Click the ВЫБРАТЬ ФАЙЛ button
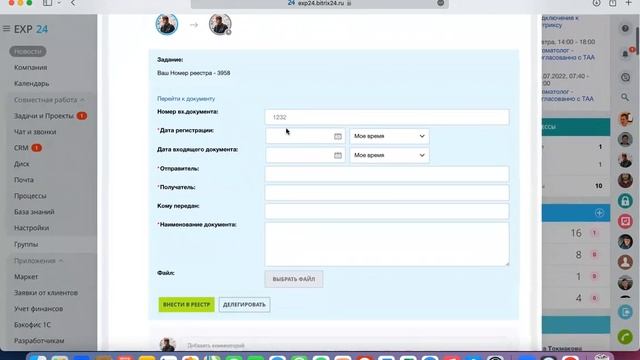Viewport: 640px width, 360px height. pos(293,279)
